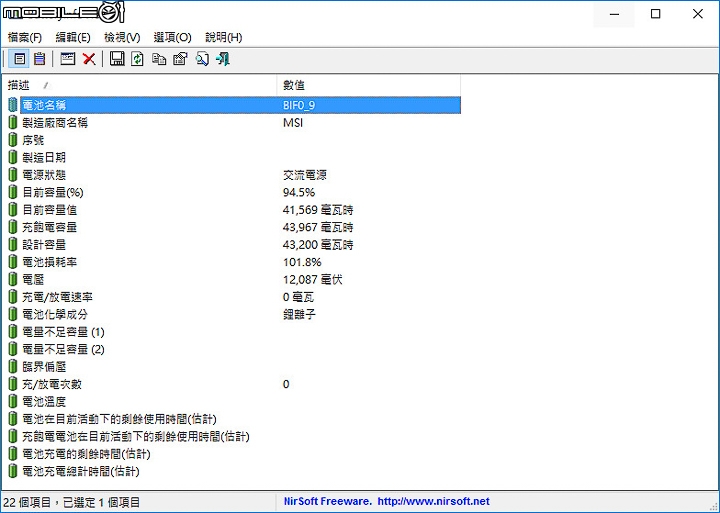Screen dimensions: 720x513
Task: Click the 94.5% capacity value
Action: (x=299, y=192)
